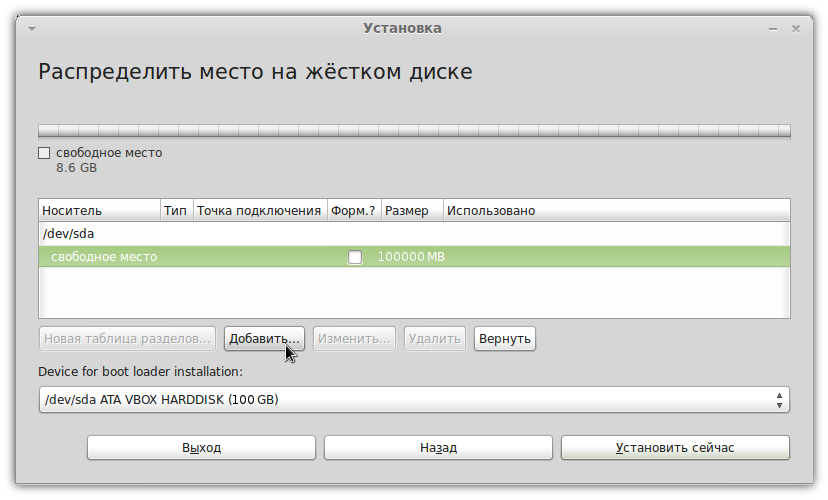Click the Использовано column header

pyautogui.click(x=617, y=211)
